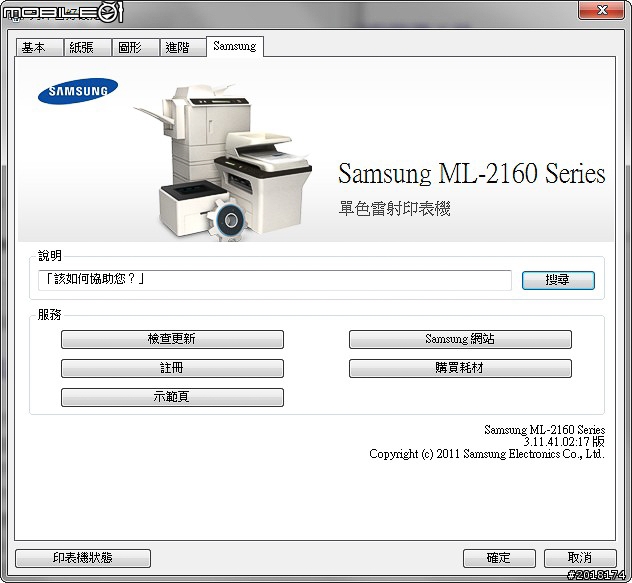Screen dimensions: 632x583
Task: Click the help search field 「該如何協助您？」
Action: coord(274,280)
